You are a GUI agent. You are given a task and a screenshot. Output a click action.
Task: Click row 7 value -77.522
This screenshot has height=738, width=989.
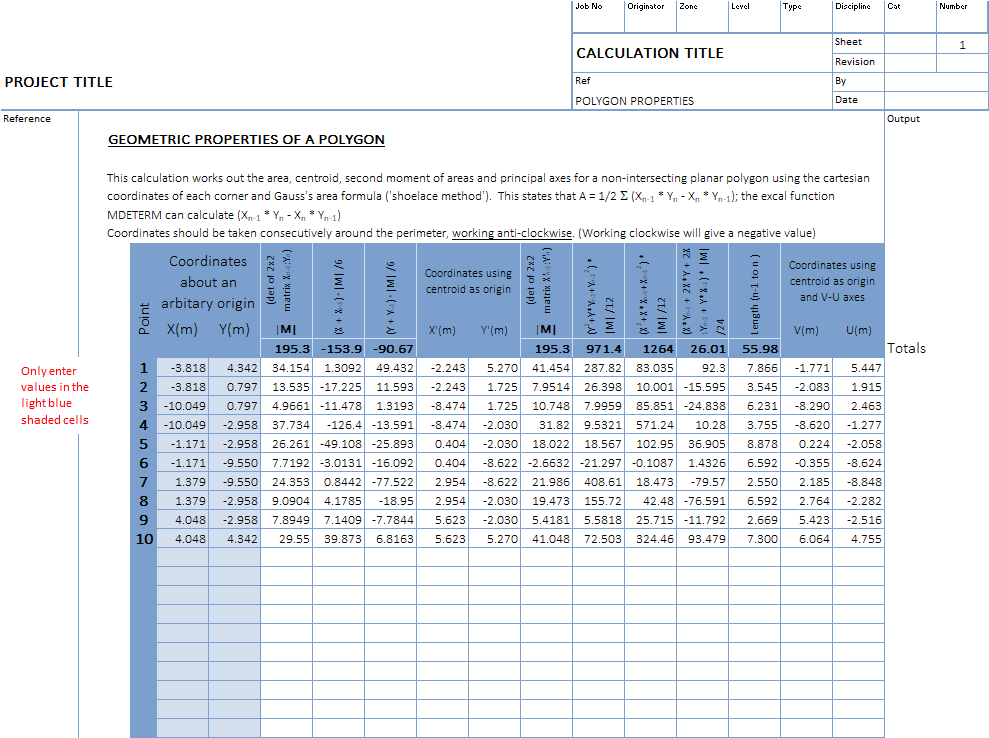(390, 482)
